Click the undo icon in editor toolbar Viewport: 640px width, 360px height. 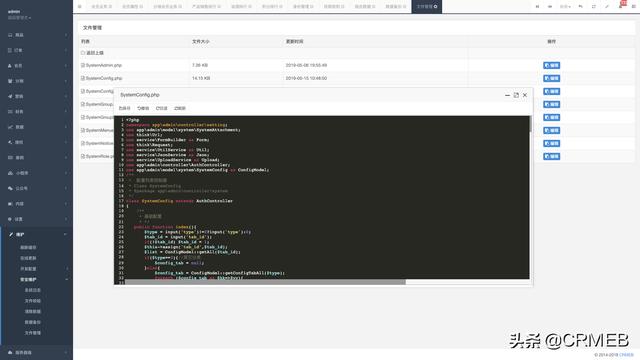[x=143, y=108]
